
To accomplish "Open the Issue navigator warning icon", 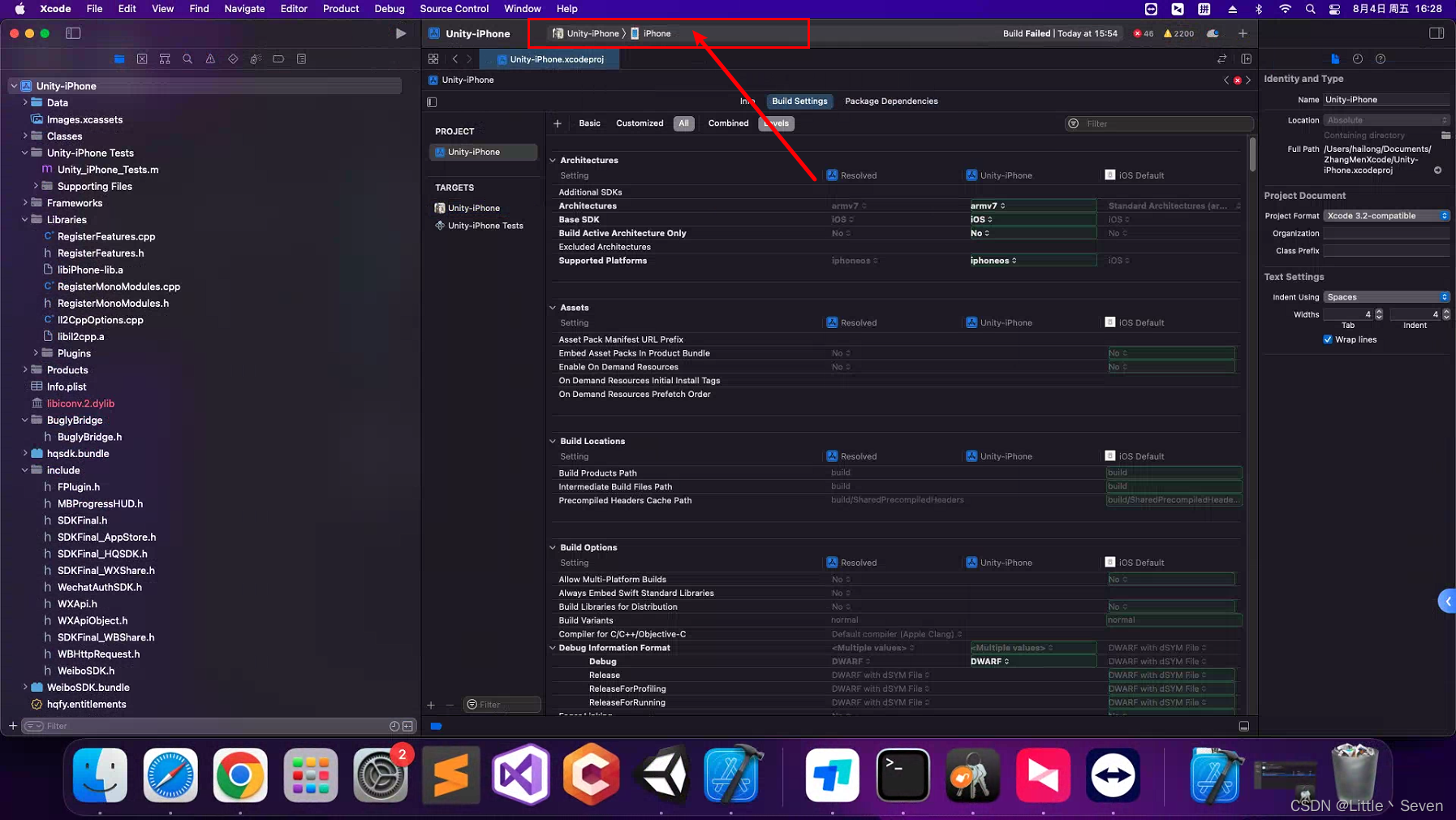I will [x=210, y=59].
